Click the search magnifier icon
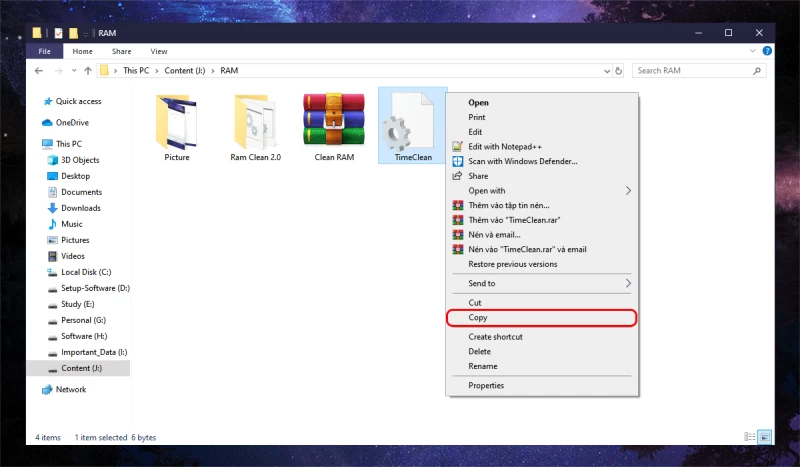 tap(757, 71)
